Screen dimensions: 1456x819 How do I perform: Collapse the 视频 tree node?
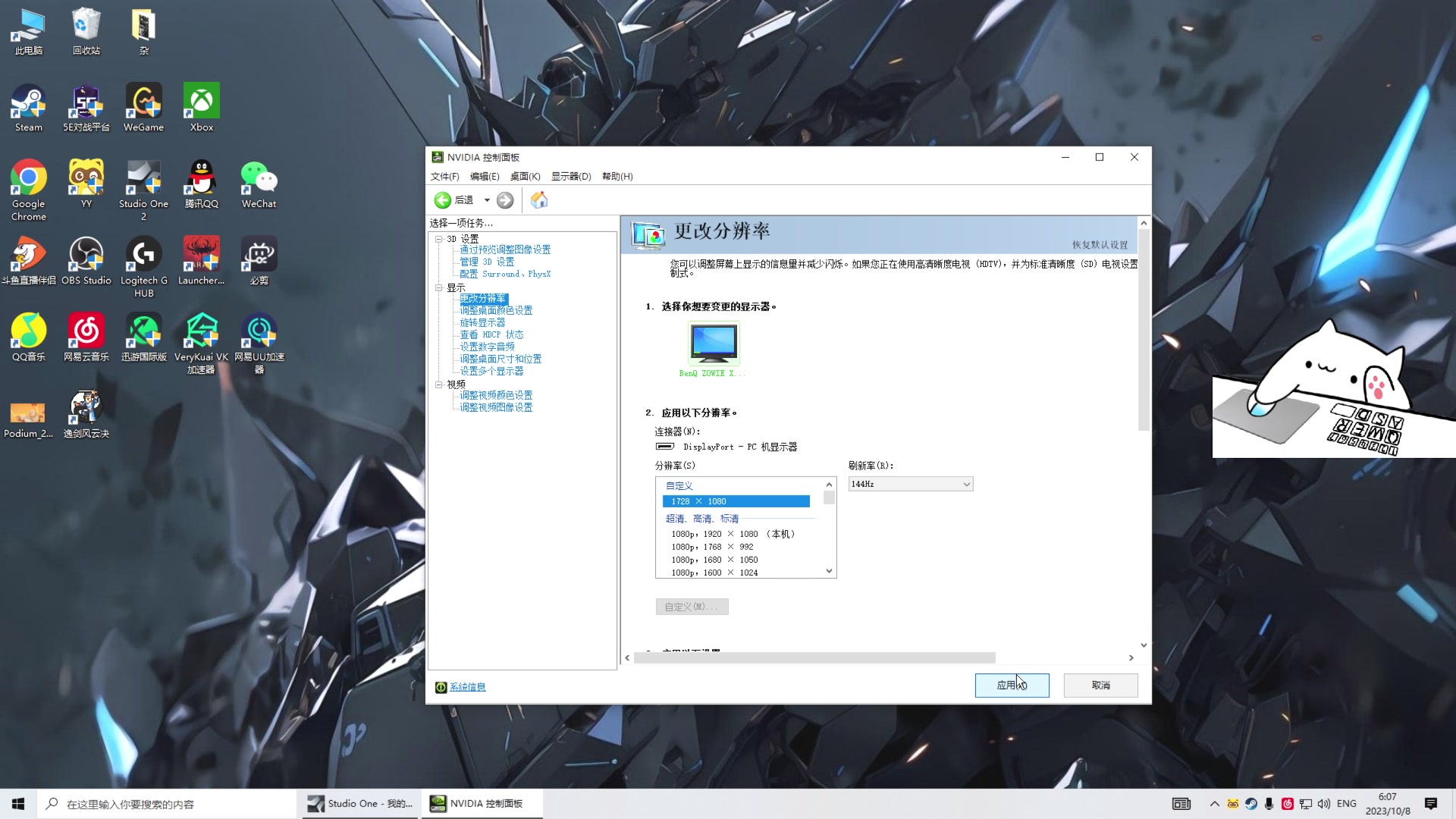pos(438,384)
